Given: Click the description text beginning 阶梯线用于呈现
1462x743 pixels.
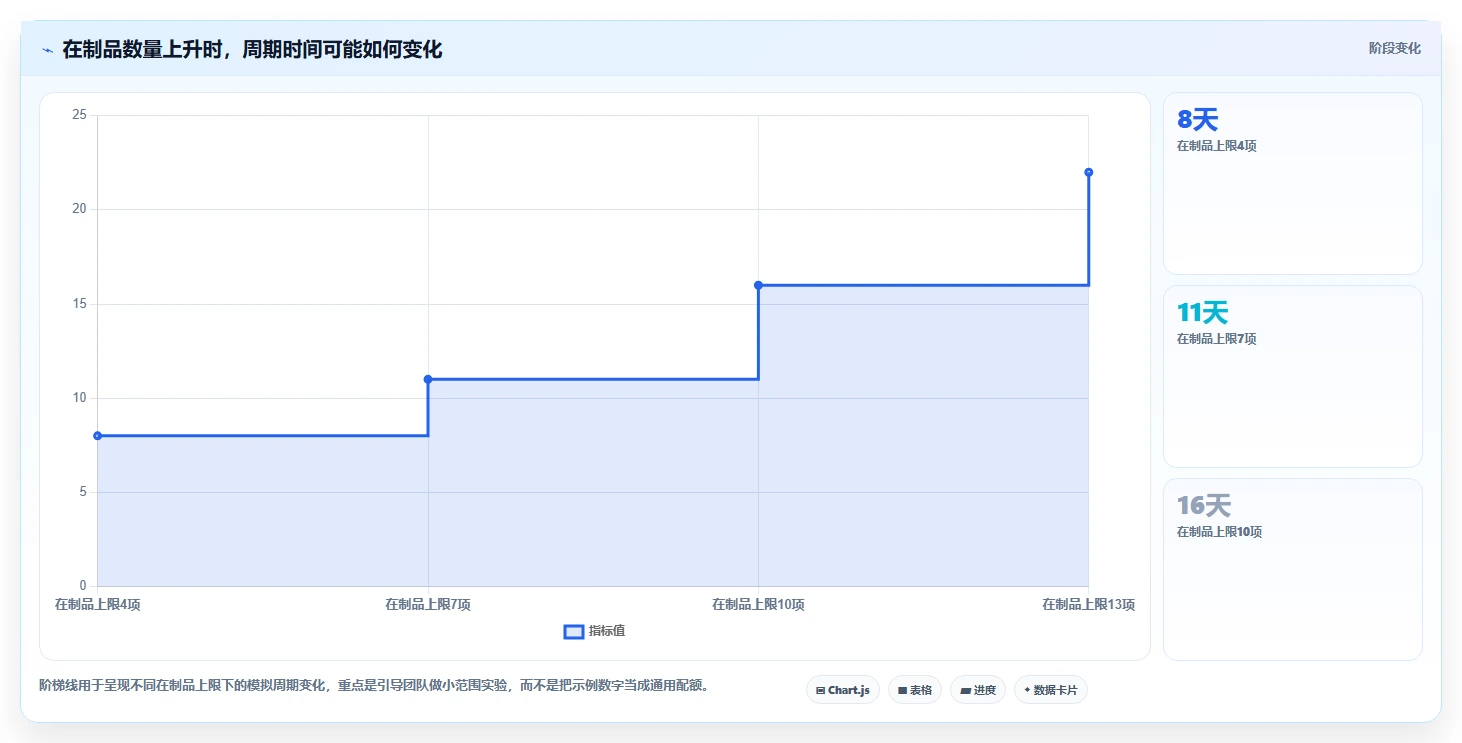Looking at the screenshot, I should point(374,686).
